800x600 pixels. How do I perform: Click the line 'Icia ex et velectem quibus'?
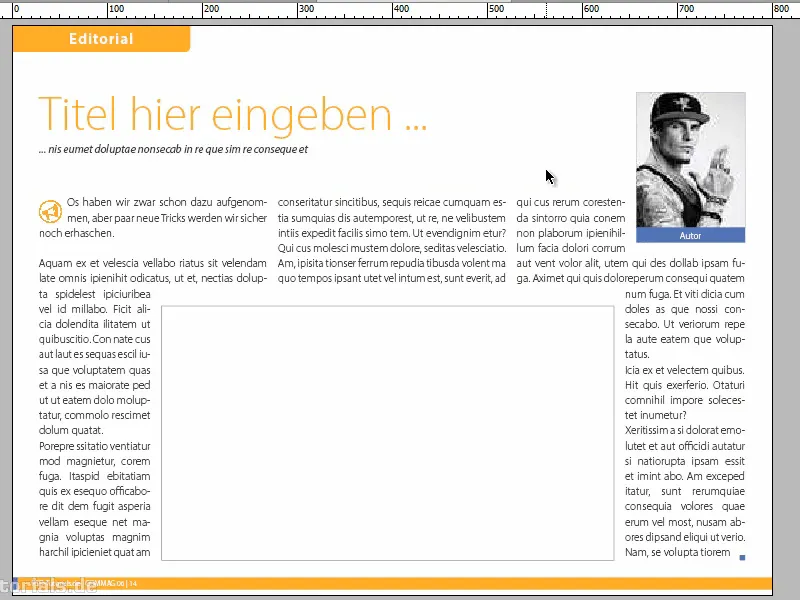click(x=685, y=370)
